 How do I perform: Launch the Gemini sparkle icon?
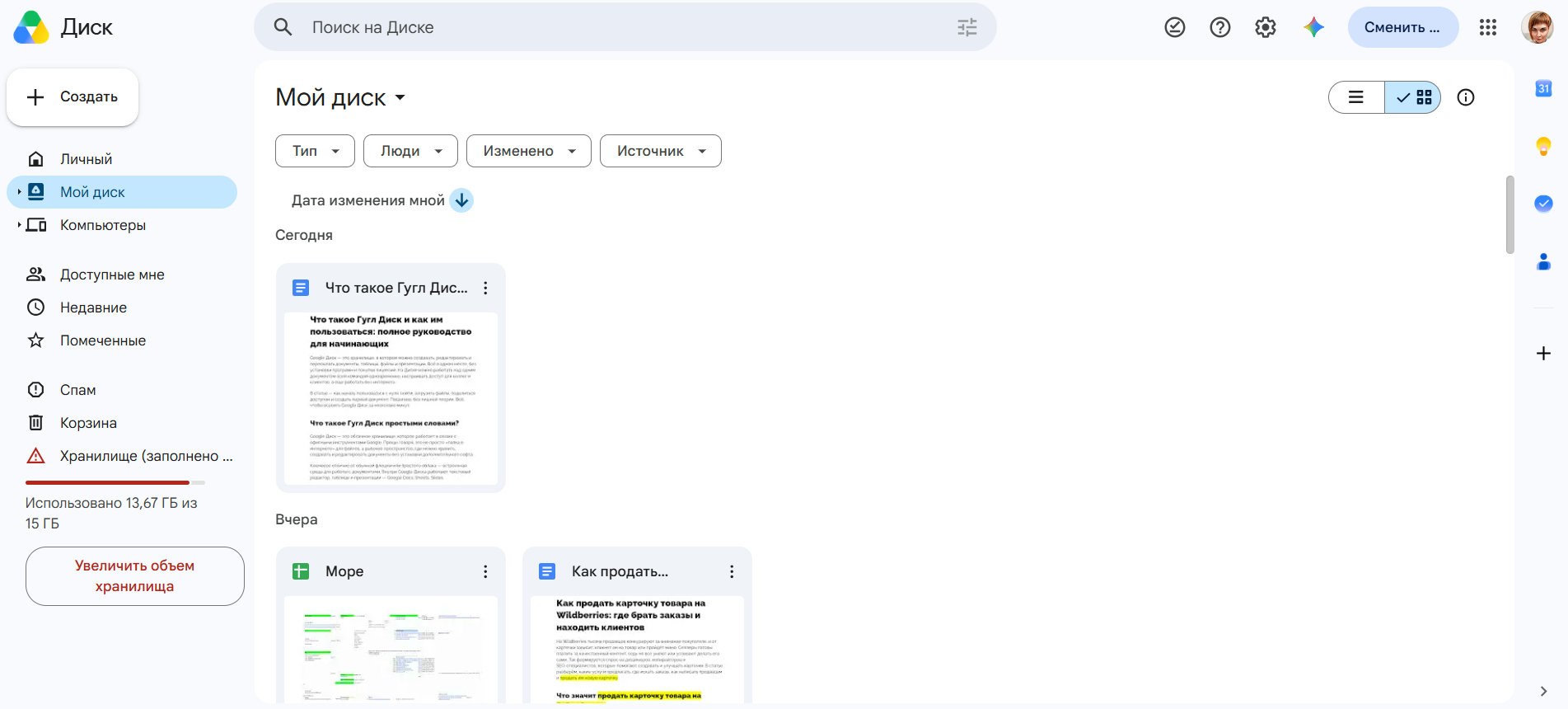pyautogui.click(x=1313, y=27)
